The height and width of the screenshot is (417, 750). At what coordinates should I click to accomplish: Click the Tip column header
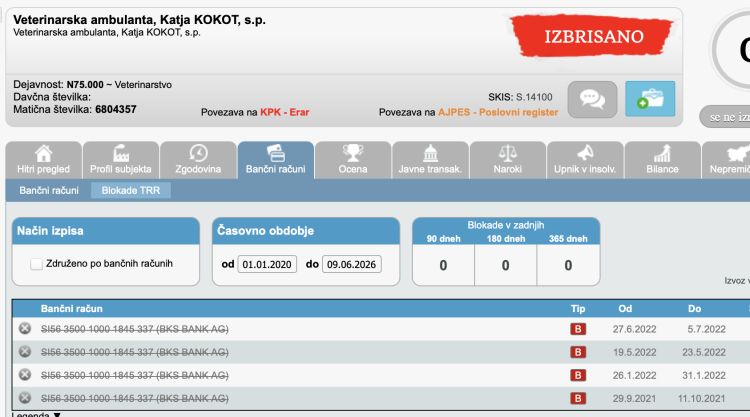[578, 308]
